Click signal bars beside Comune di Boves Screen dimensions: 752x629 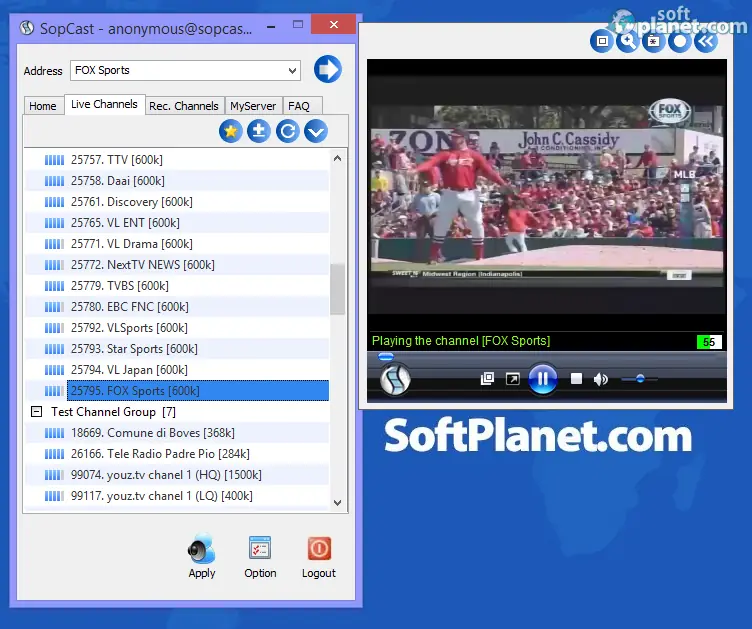click(54, 433)
